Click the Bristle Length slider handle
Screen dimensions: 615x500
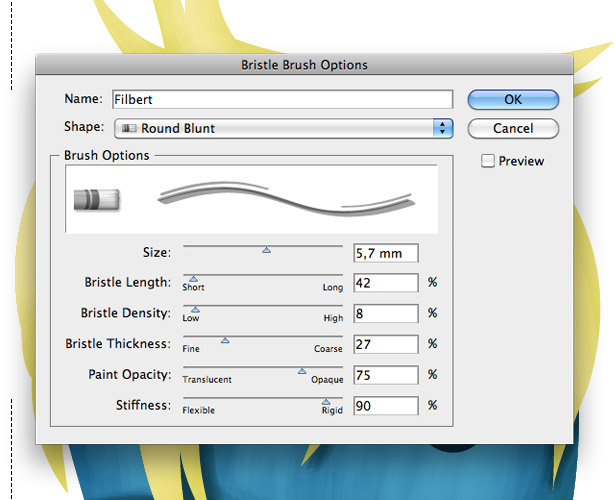(193, 279)
